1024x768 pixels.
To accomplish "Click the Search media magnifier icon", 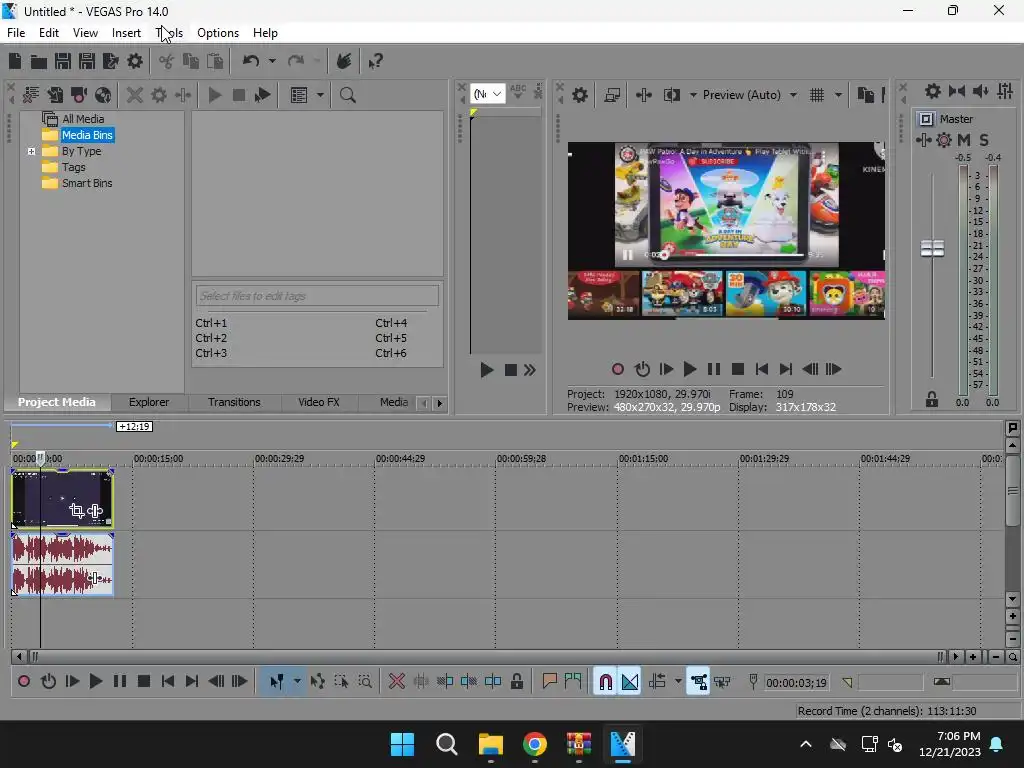I will click(347, 95).
